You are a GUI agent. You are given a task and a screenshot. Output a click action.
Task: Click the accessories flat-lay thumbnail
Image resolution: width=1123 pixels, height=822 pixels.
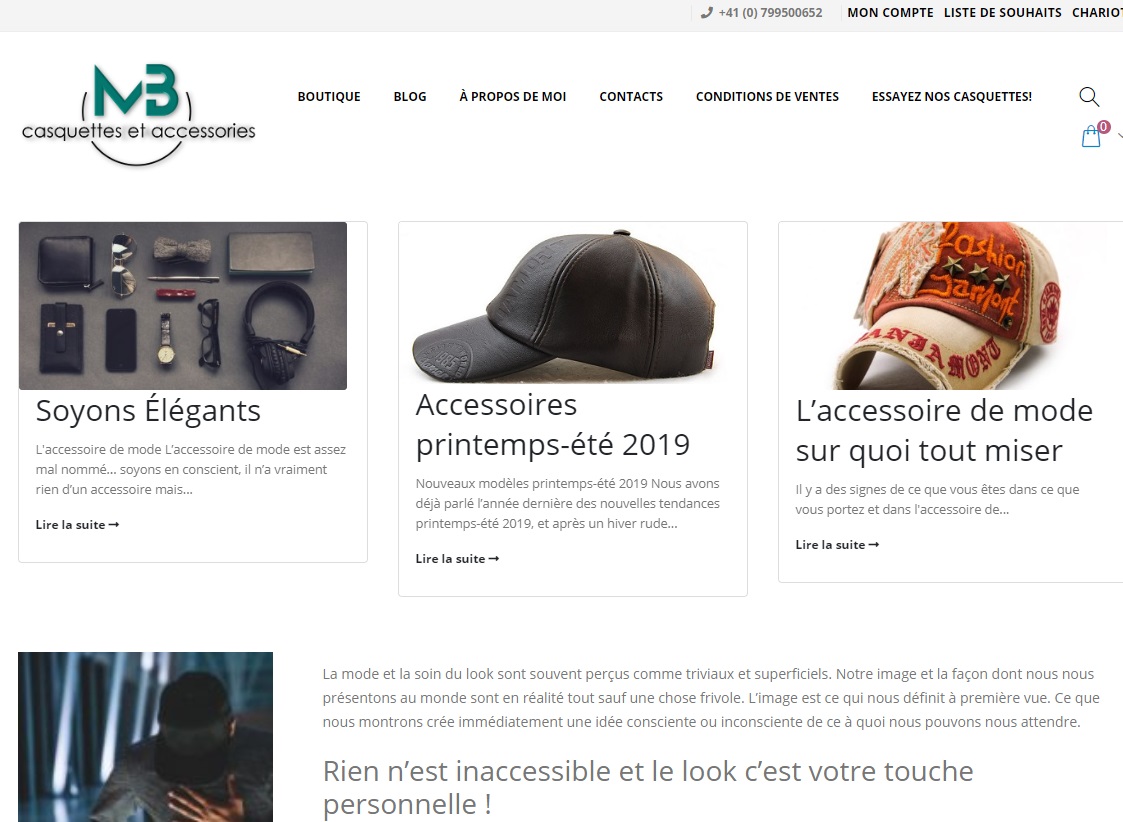pyautogui.click(x=183, y=306)
